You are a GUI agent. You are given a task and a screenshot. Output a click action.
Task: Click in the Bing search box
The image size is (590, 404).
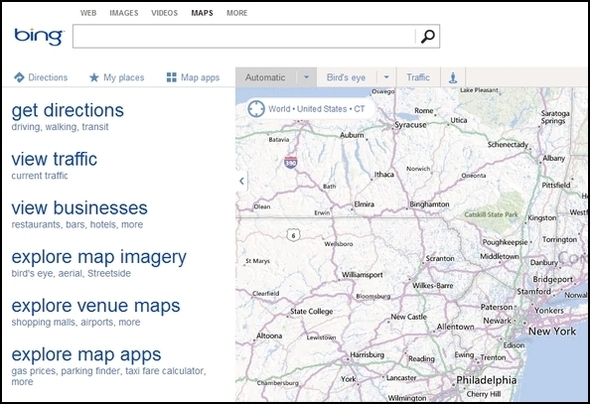[244, 36]
